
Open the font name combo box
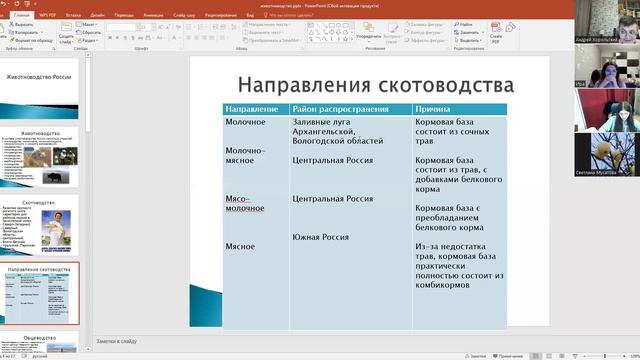point(121,27)
